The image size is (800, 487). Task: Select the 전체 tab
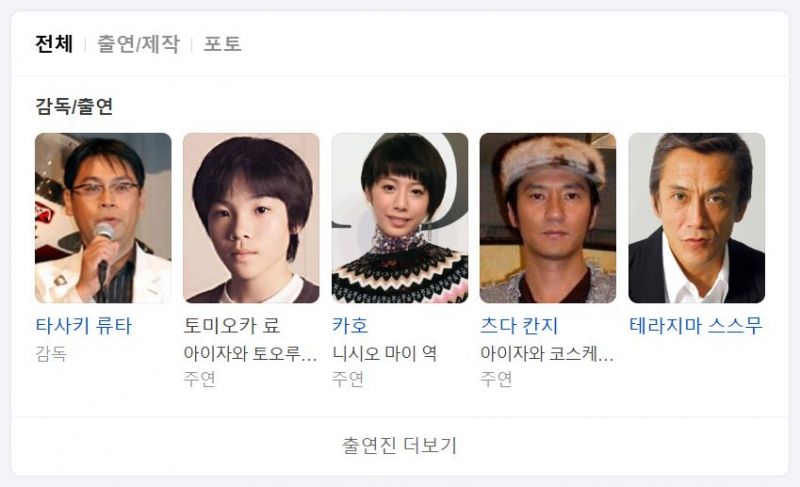(x=54, y=44)
